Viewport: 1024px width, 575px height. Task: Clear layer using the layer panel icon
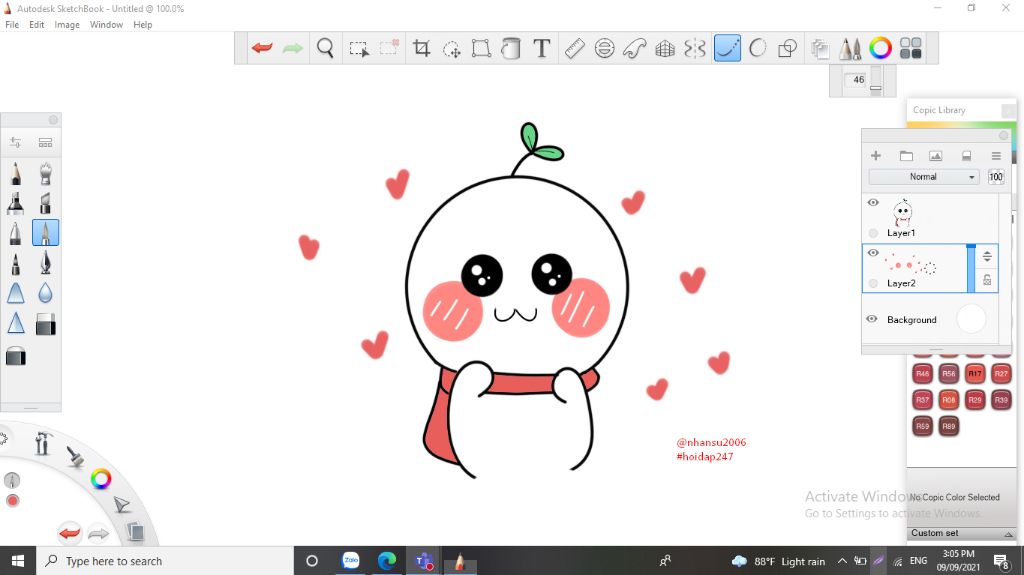coord(966,156)
